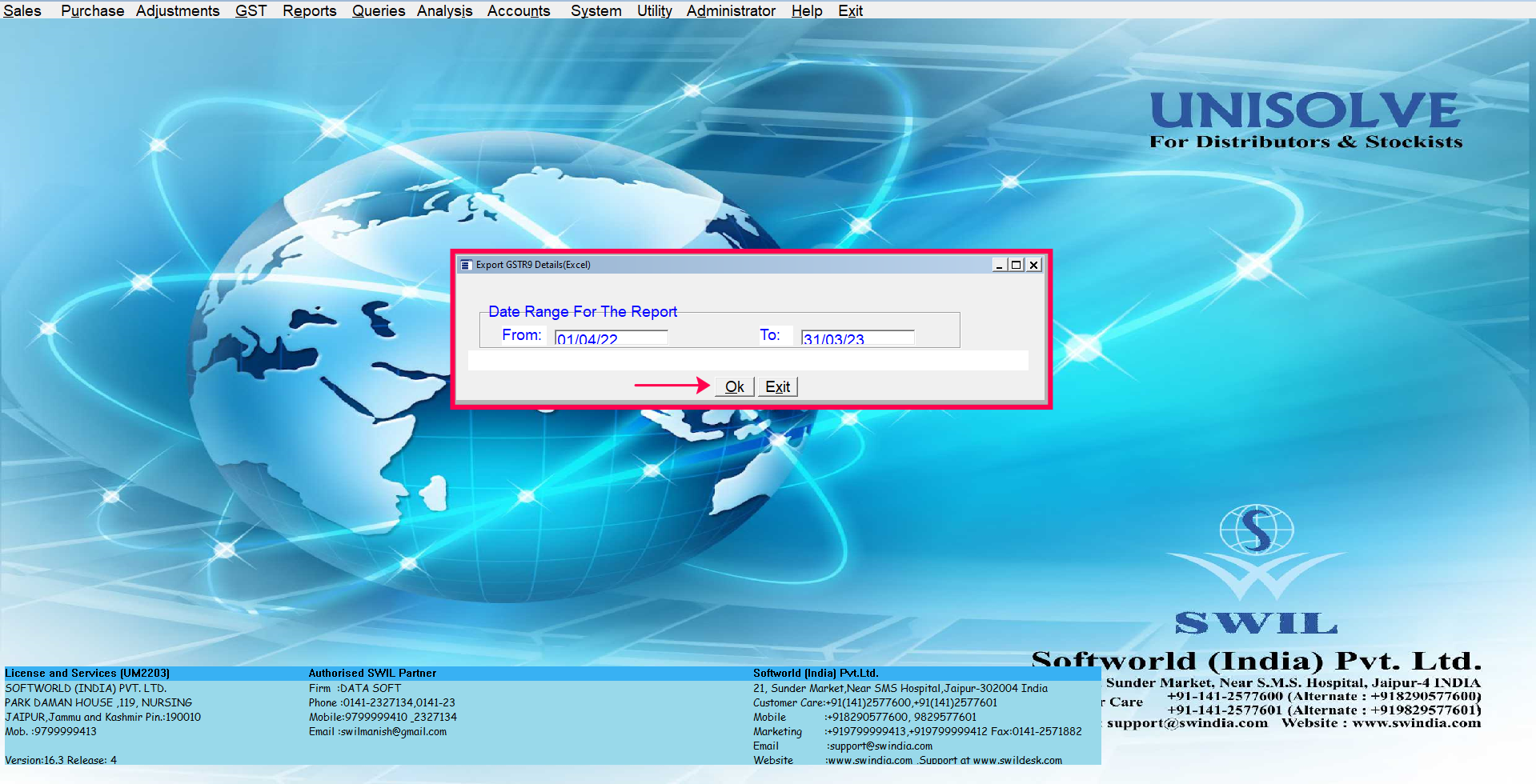Click the Ok button in export dialog
This screenshot has height=784, width=1536.
tap(734, 386)
